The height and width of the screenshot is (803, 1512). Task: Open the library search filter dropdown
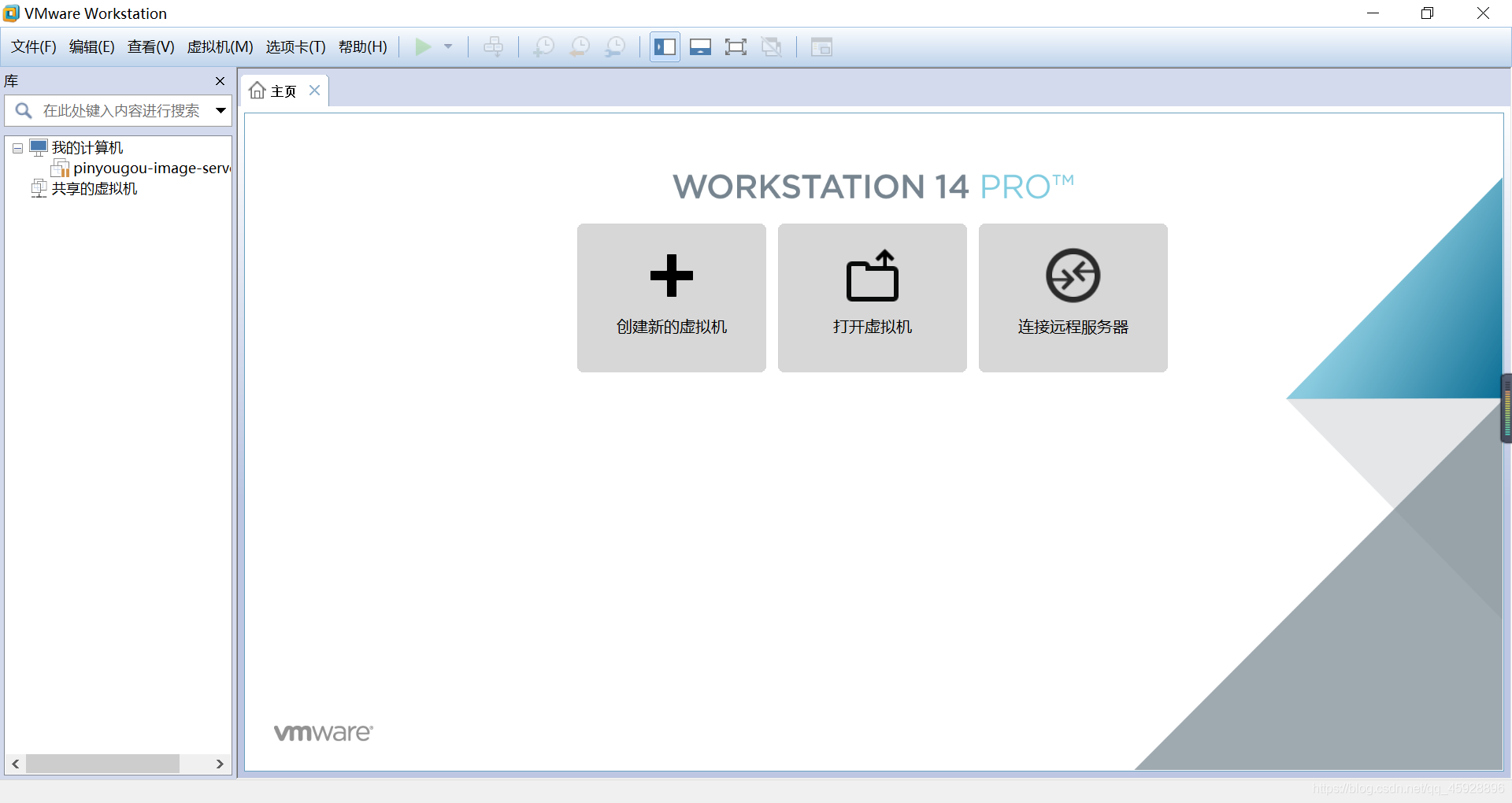pyautogui.click(x=221, y=111)
